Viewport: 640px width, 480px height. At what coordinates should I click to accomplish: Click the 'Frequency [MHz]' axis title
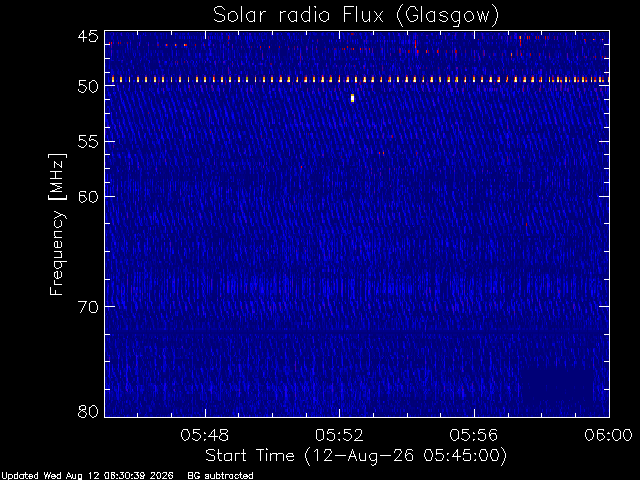tap(57, 224)
